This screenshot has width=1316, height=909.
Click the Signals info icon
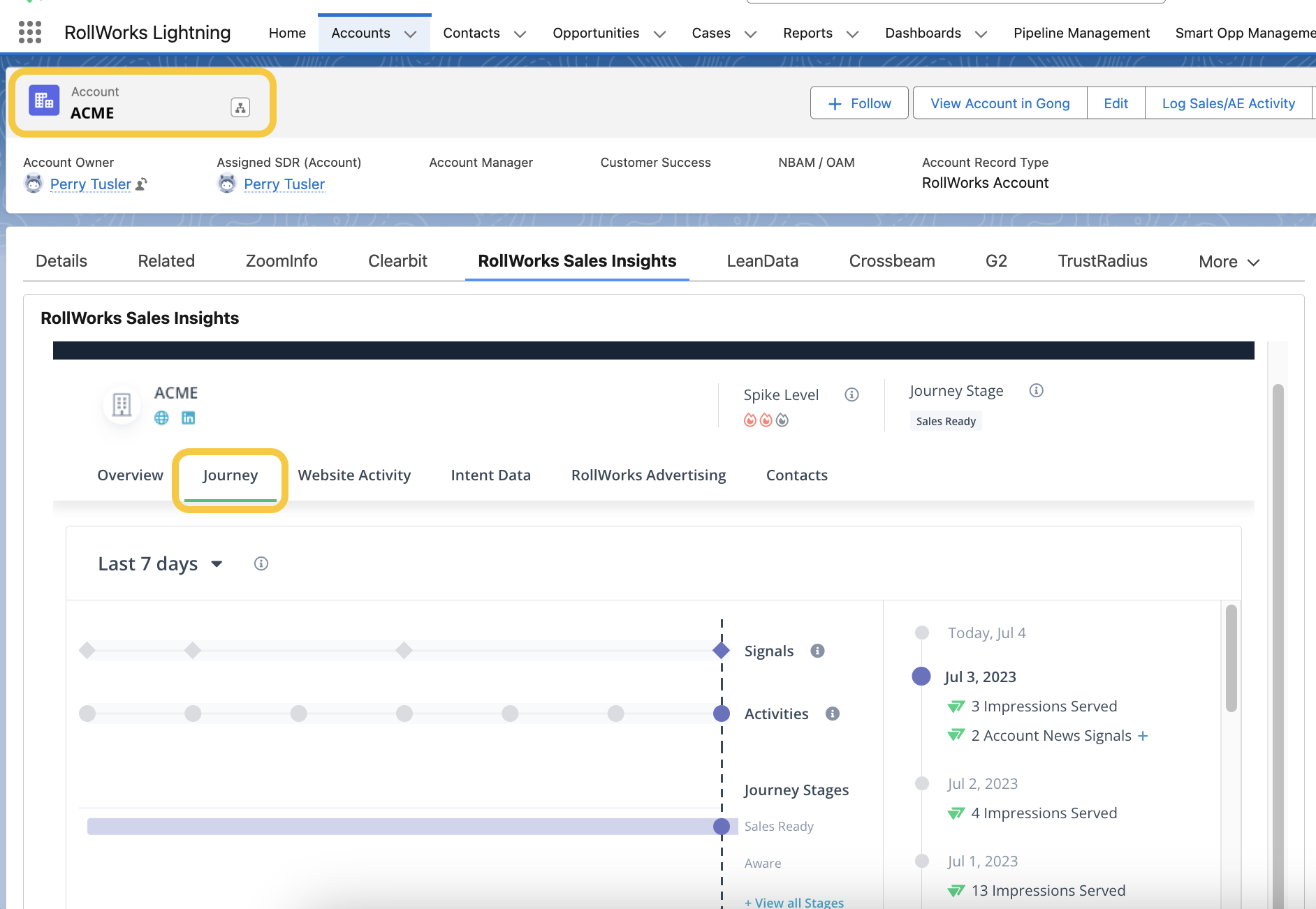817,651
